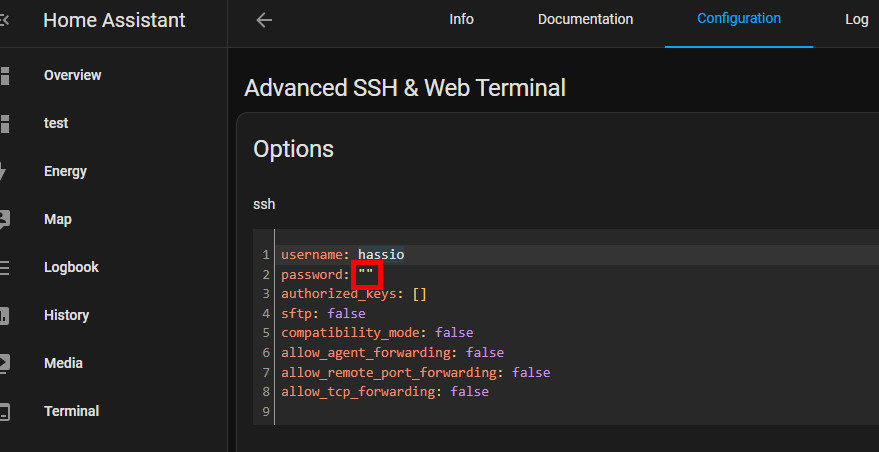Click the test dashboard icon
The height and width of the screenshot is (452, 879).
(x=4, y=123)
